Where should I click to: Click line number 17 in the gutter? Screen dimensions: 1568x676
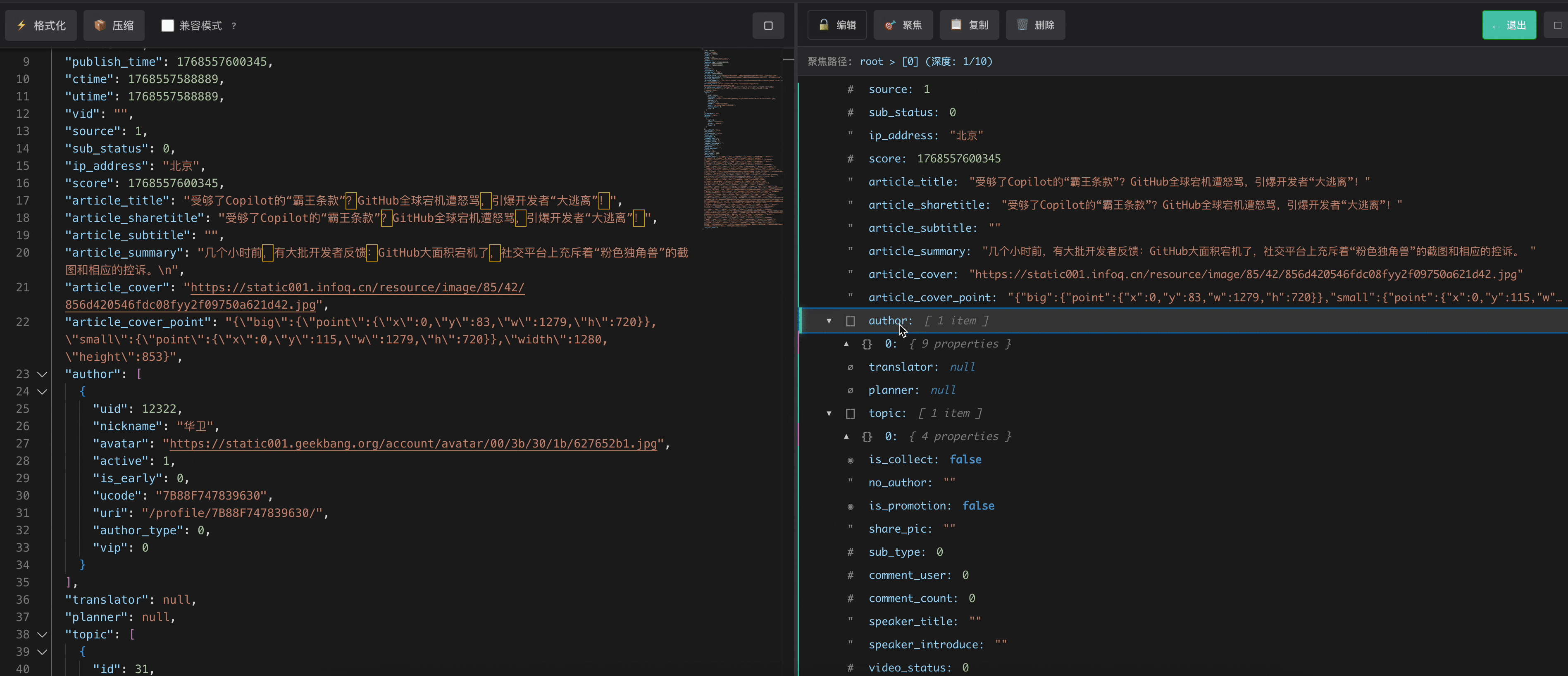point(22,201)
